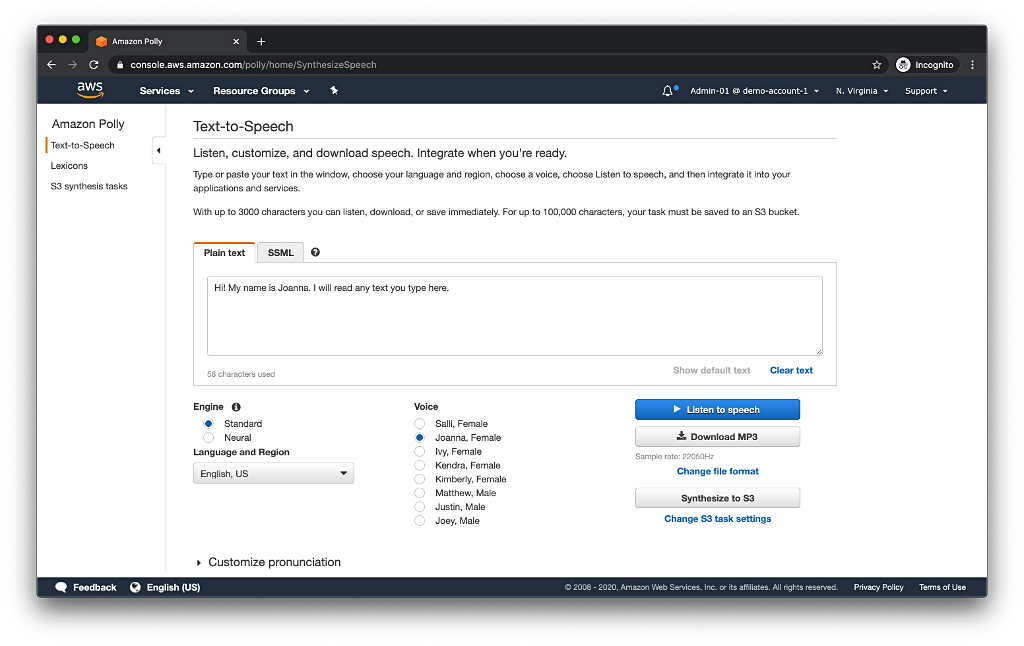Open a new browser tab with plus
Image resolution: width=1024 pixels, height=646 pixels.
point(261,41)
